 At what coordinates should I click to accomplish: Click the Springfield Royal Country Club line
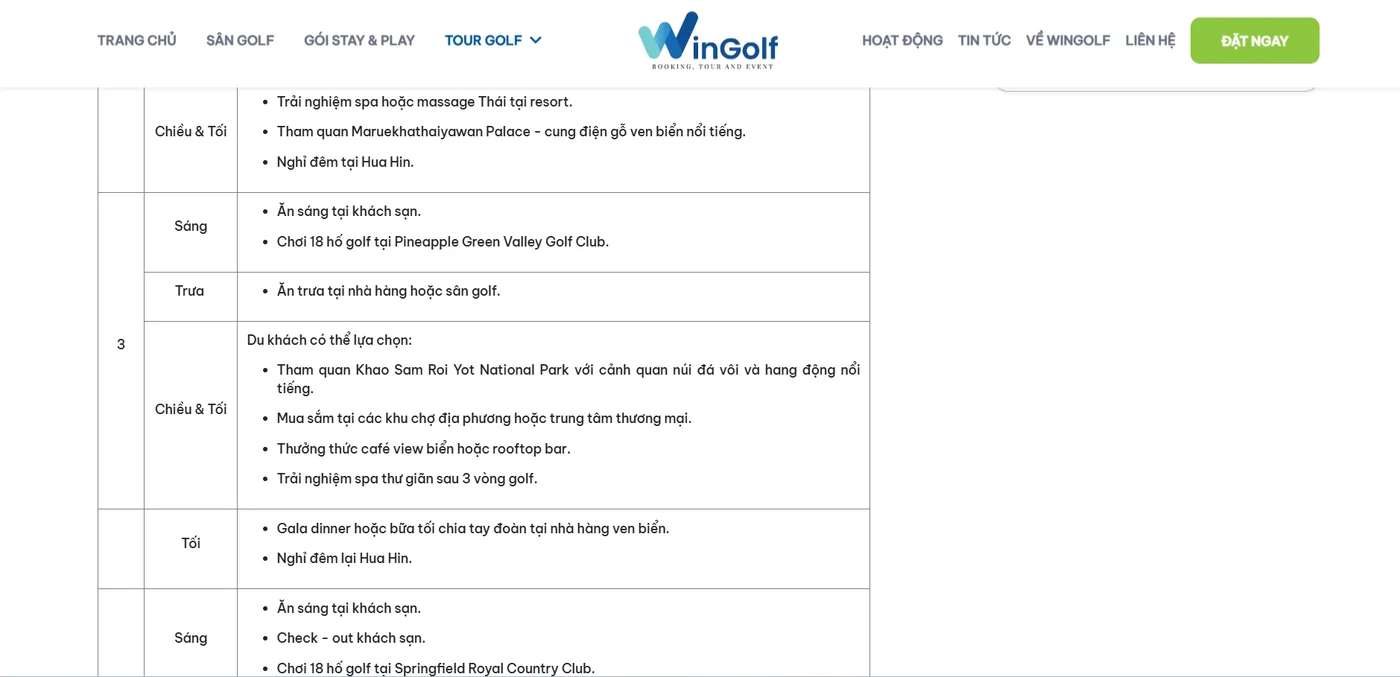coord(436,668)
